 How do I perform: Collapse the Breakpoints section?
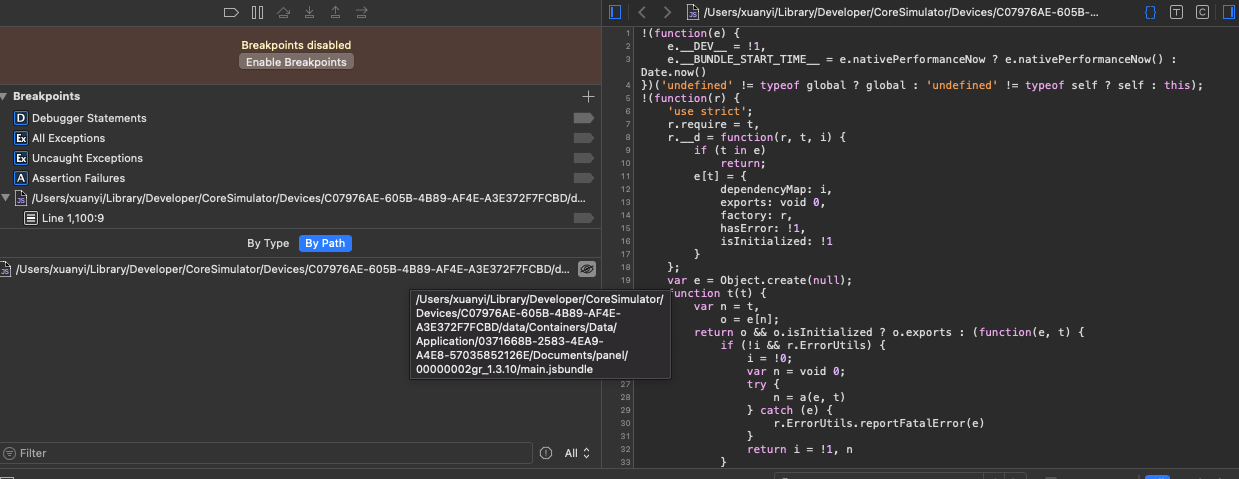(x=6, y=96)
